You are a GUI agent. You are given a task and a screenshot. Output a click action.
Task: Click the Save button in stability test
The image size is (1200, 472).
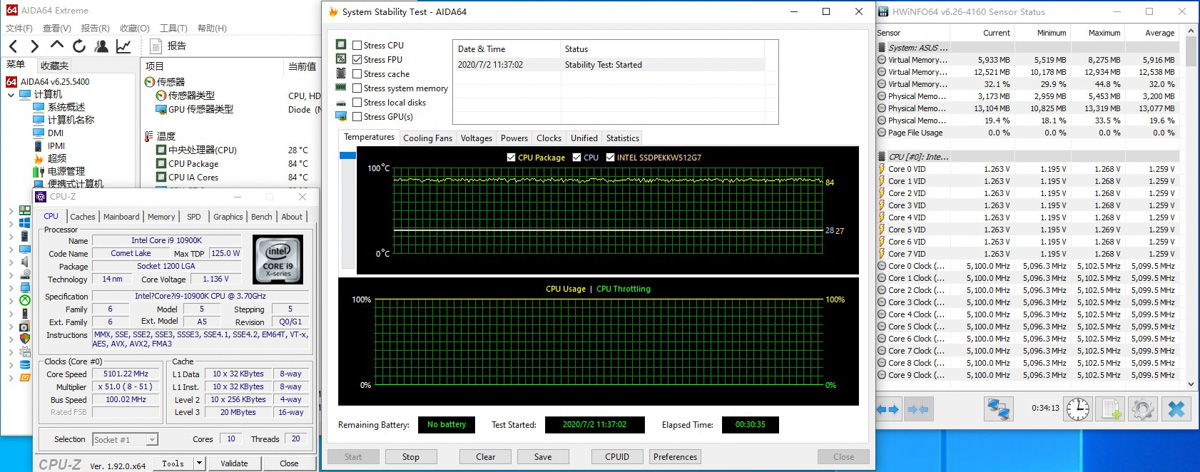(x=543, y=457)
